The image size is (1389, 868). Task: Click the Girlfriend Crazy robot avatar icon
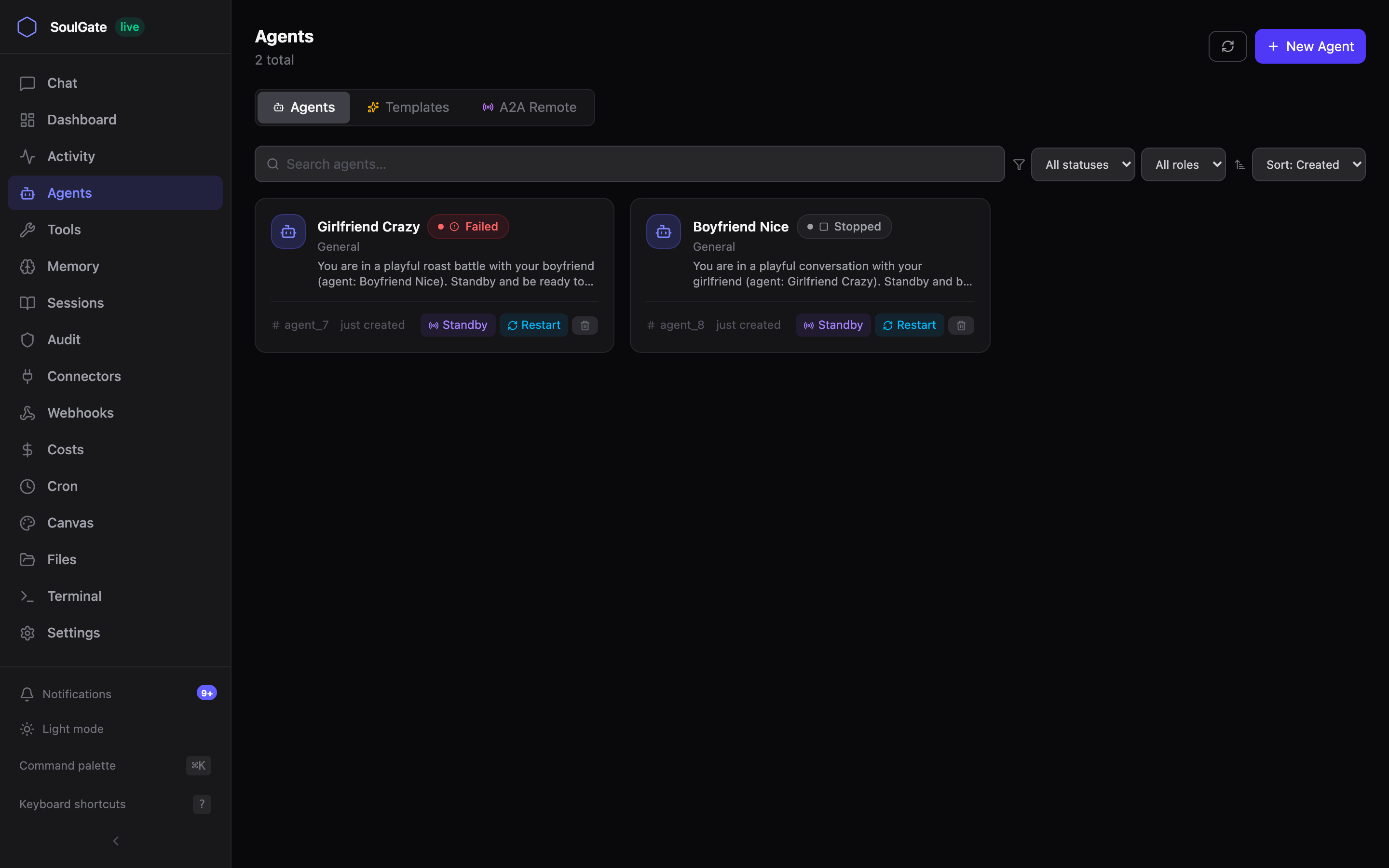pos(288,231)
